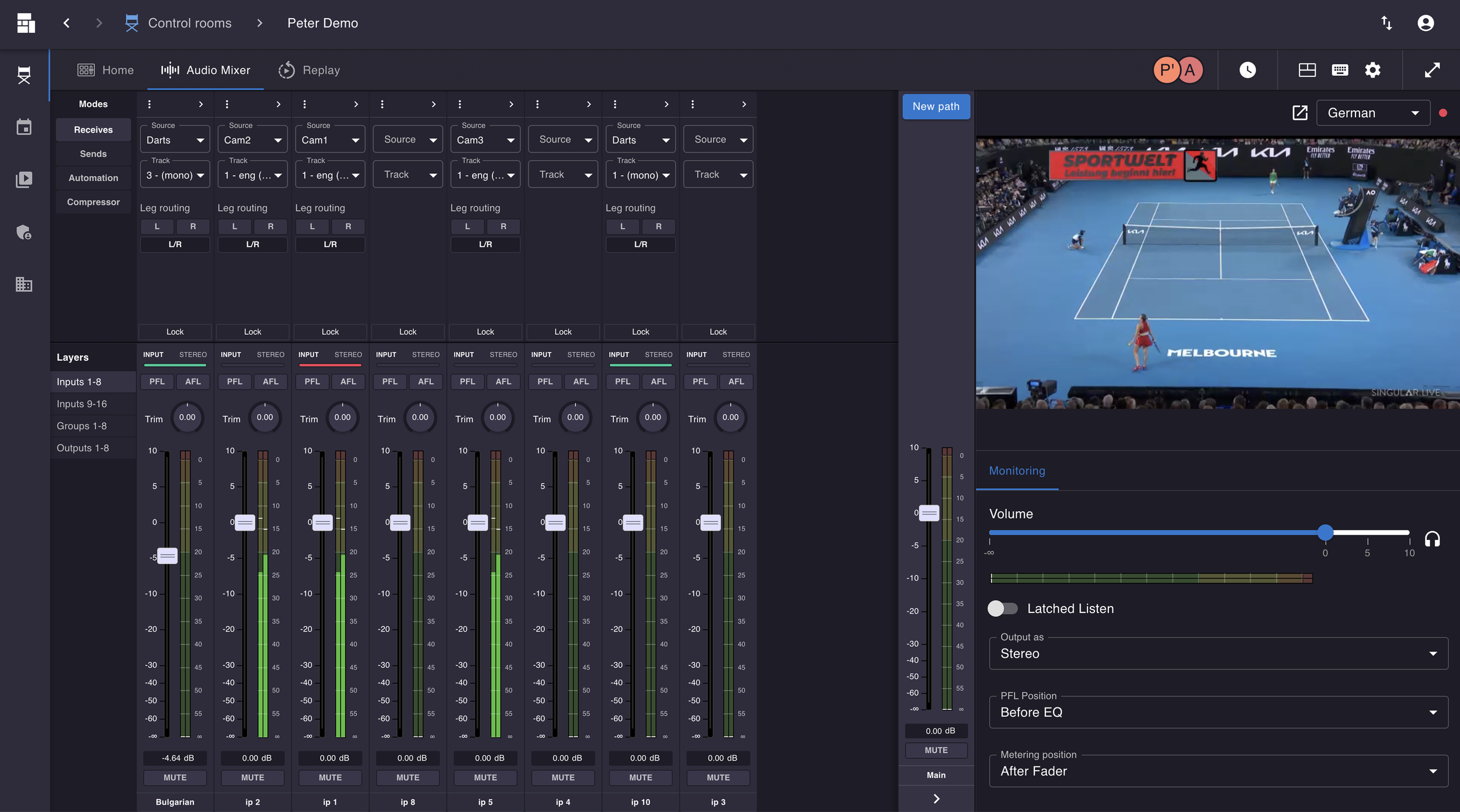Screen dimensions: 1460x812
Task: Expand the first channel strip arrow
Action: (201, 104)
